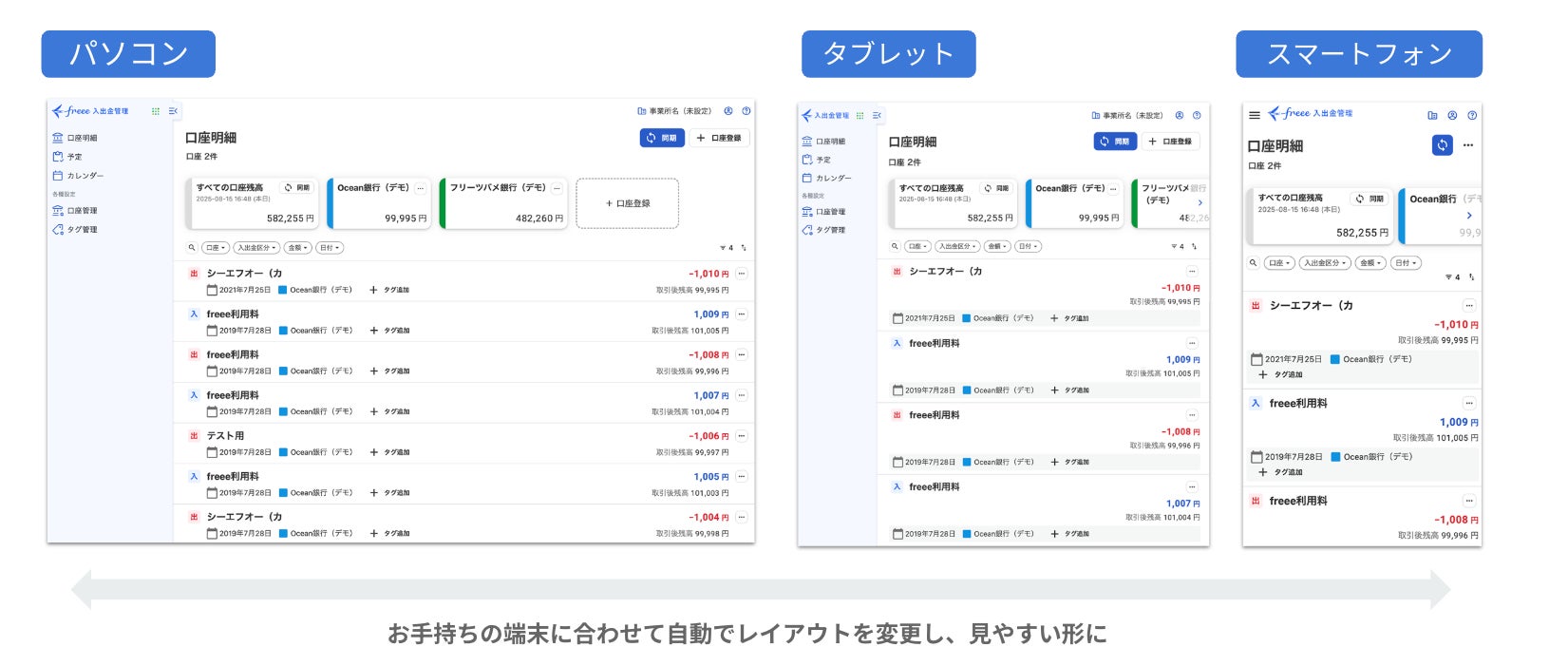This screenshot has height=666, width=1568.
Task: Open more menu on PC -1,010 円 row
Action: 742,274
